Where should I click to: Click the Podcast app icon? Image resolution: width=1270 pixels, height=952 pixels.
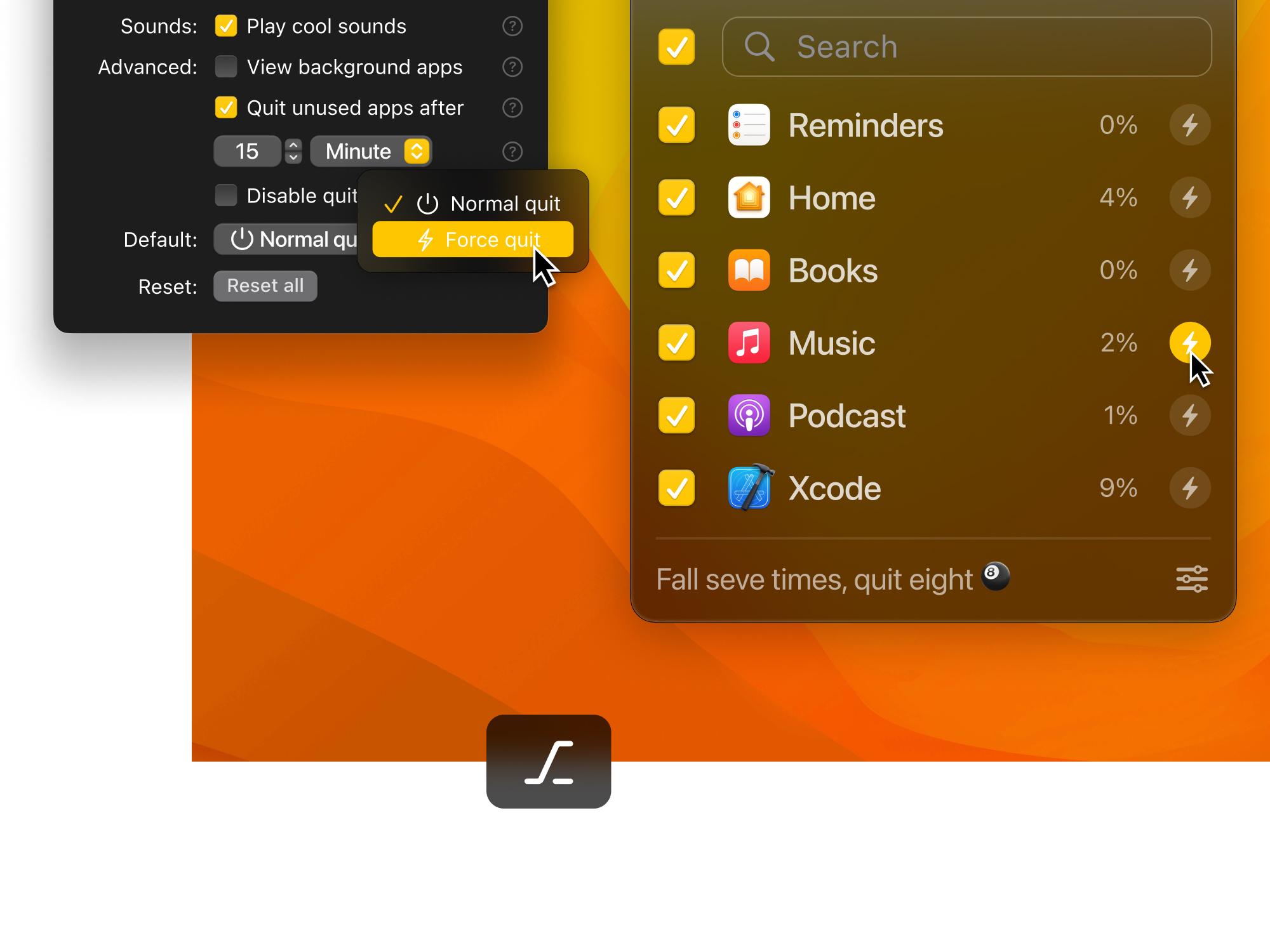[x=749, y=416]
